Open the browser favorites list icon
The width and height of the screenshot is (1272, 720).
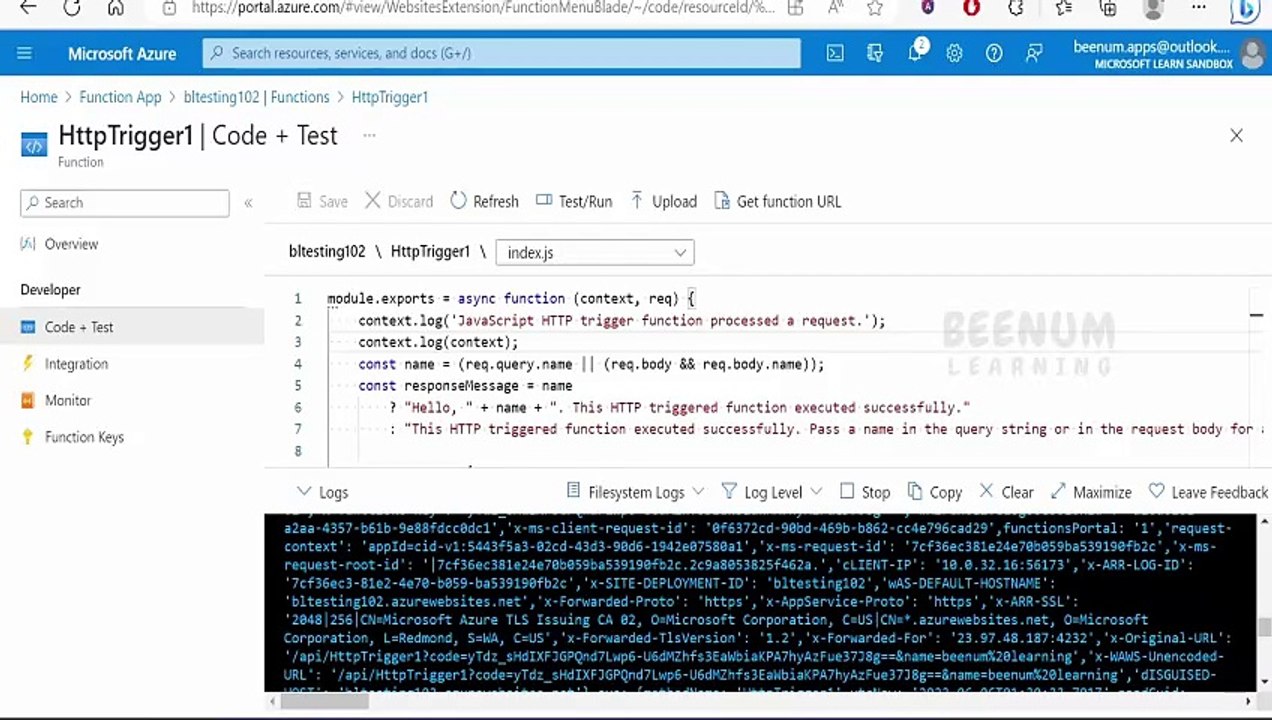pos(1063,8)
